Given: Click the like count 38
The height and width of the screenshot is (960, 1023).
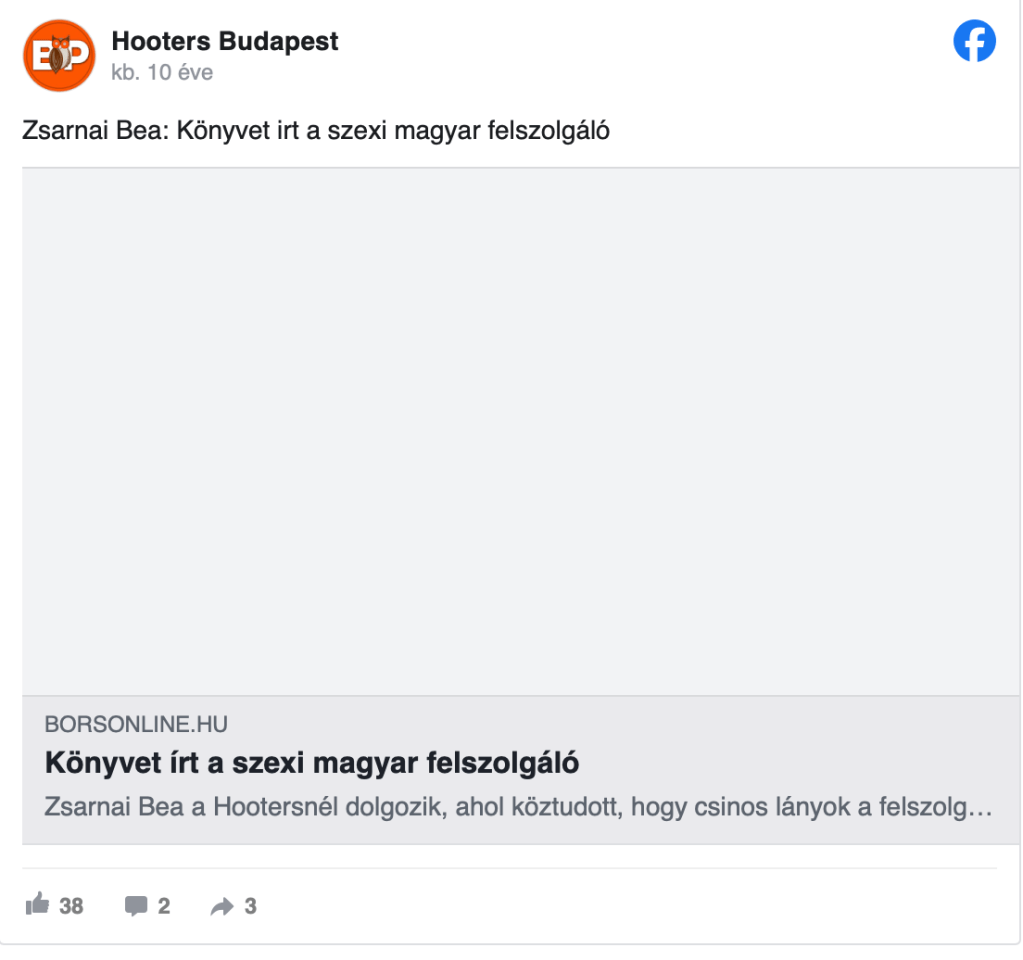Looking at the screenshot, I should click(x=71, y=906).
